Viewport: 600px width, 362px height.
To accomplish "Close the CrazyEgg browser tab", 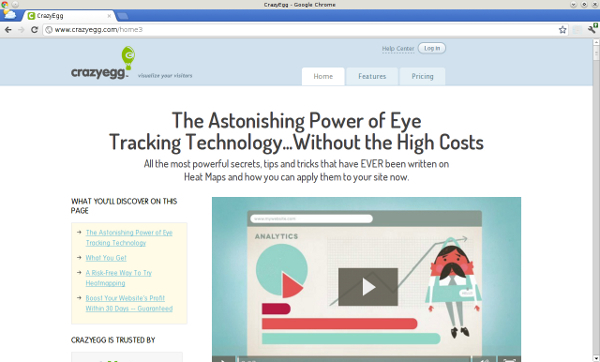I will (109, 16).
